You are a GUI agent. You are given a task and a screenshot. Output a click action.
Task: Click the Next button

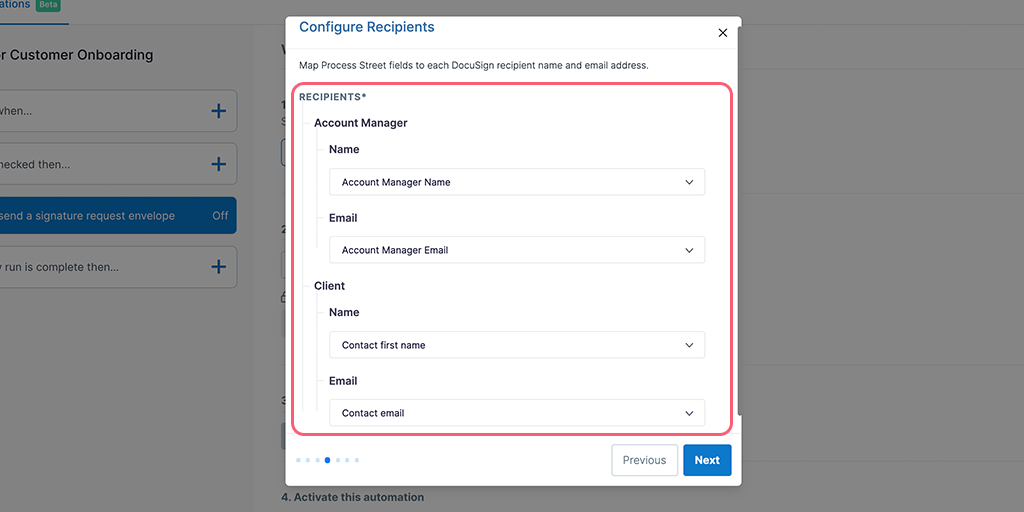(707, 460)
